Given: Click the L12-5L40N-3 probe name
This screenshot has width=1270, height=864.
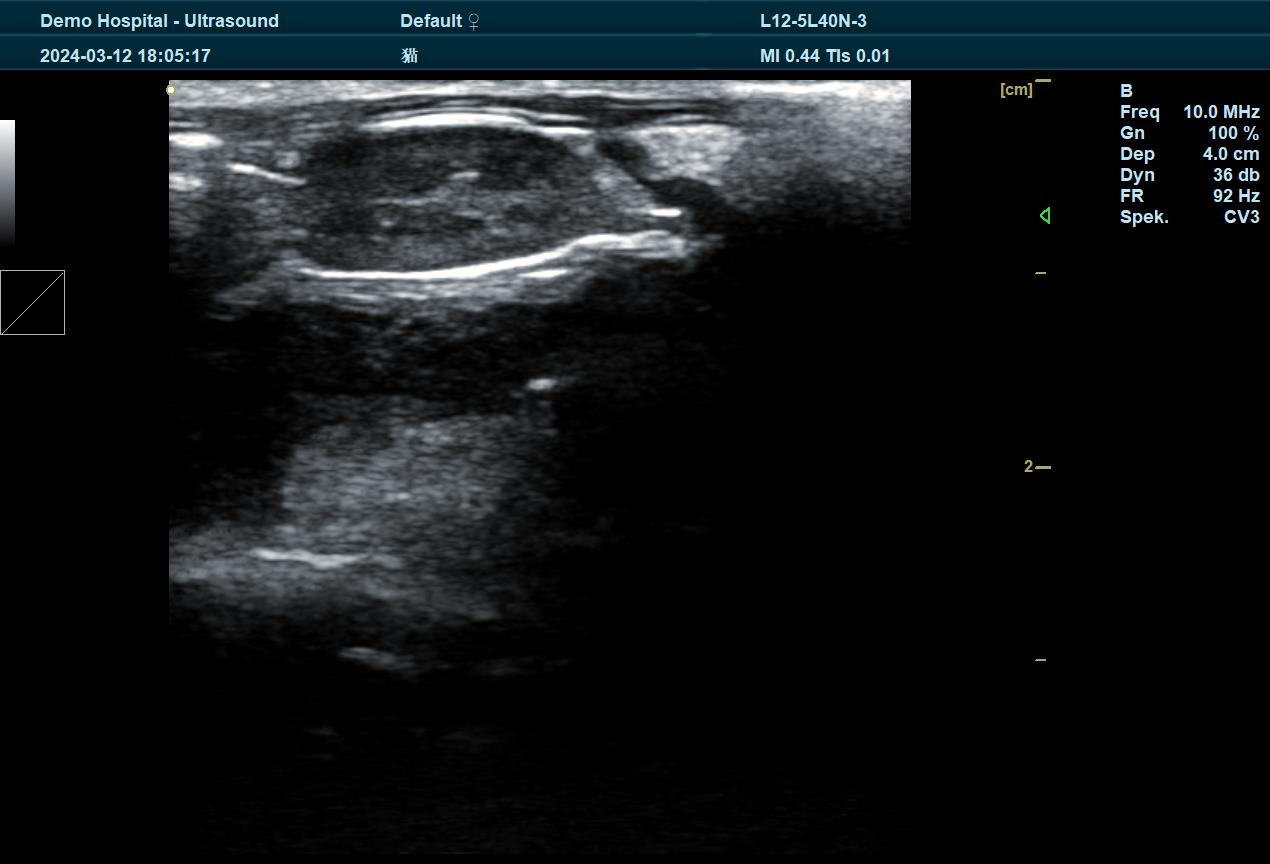Looking at the screenshot, I should point(813,21).
